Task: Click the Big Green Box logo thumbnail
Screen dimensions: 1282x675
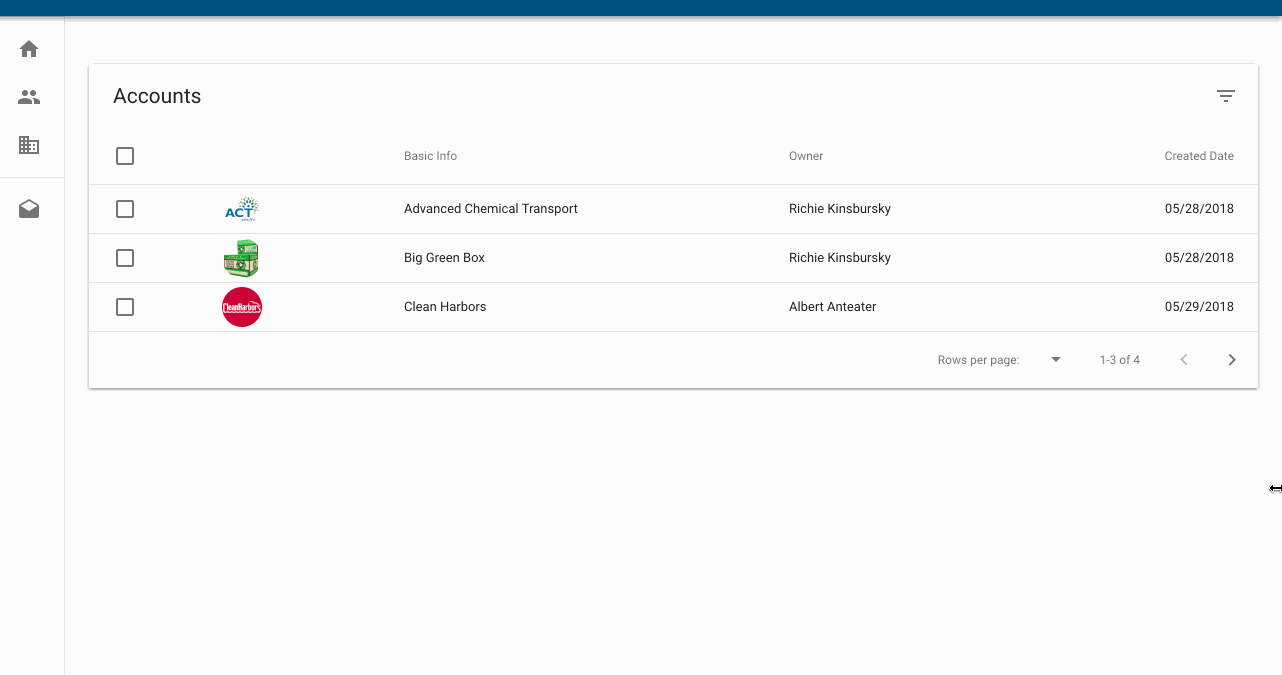Action: (242, 257)
